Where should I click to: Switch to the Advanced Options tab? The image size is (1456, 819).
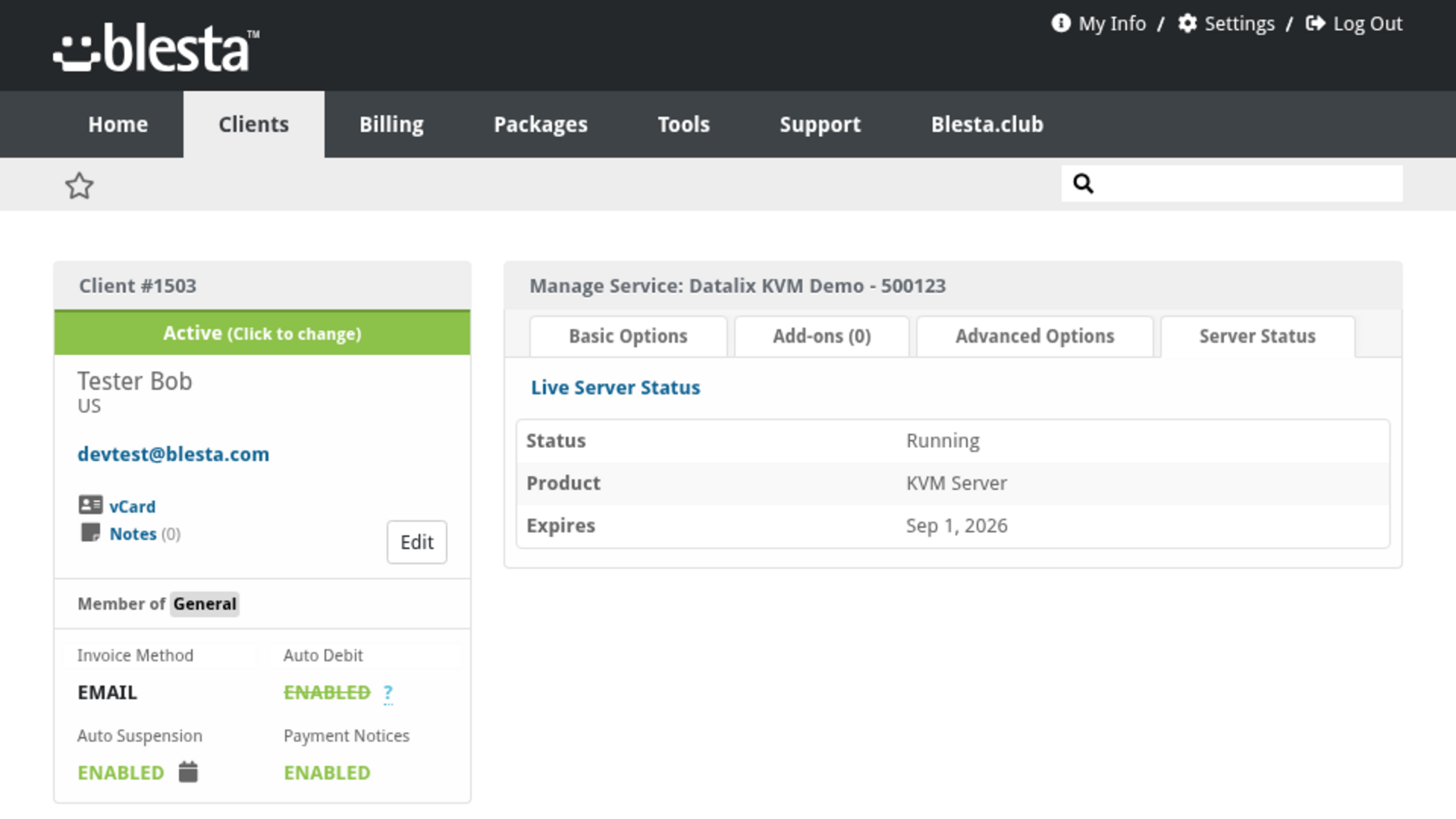(x=1034, y=337)
